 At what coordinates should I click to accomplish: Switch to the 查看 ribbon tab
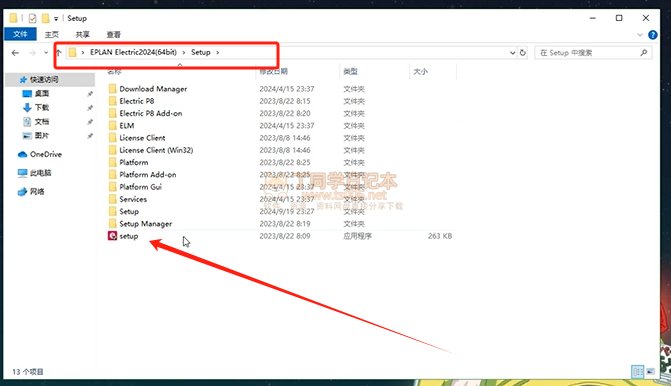(113, 35)
